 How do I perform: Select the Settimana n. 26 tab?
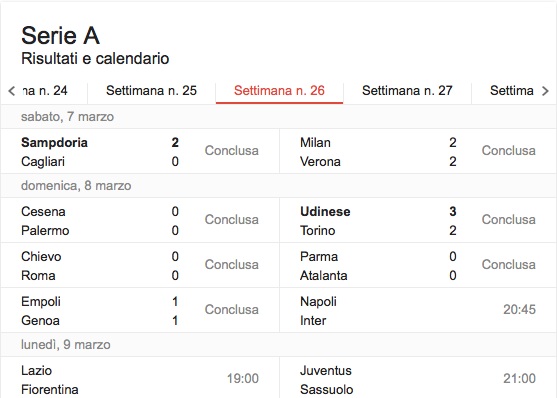coord(279,91)
